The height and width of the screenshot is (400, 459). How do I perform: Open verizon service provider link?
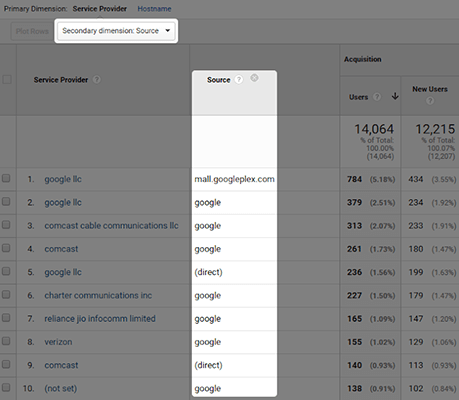click(58, 342)
